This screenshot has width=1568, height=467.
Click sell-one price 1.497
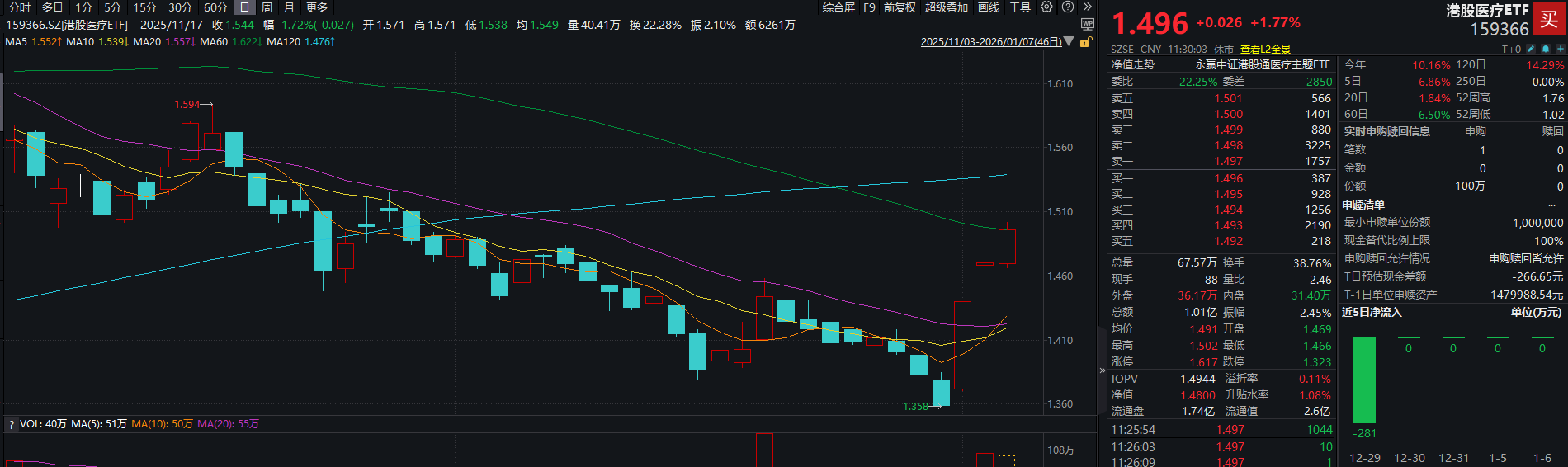point(1228,161)
